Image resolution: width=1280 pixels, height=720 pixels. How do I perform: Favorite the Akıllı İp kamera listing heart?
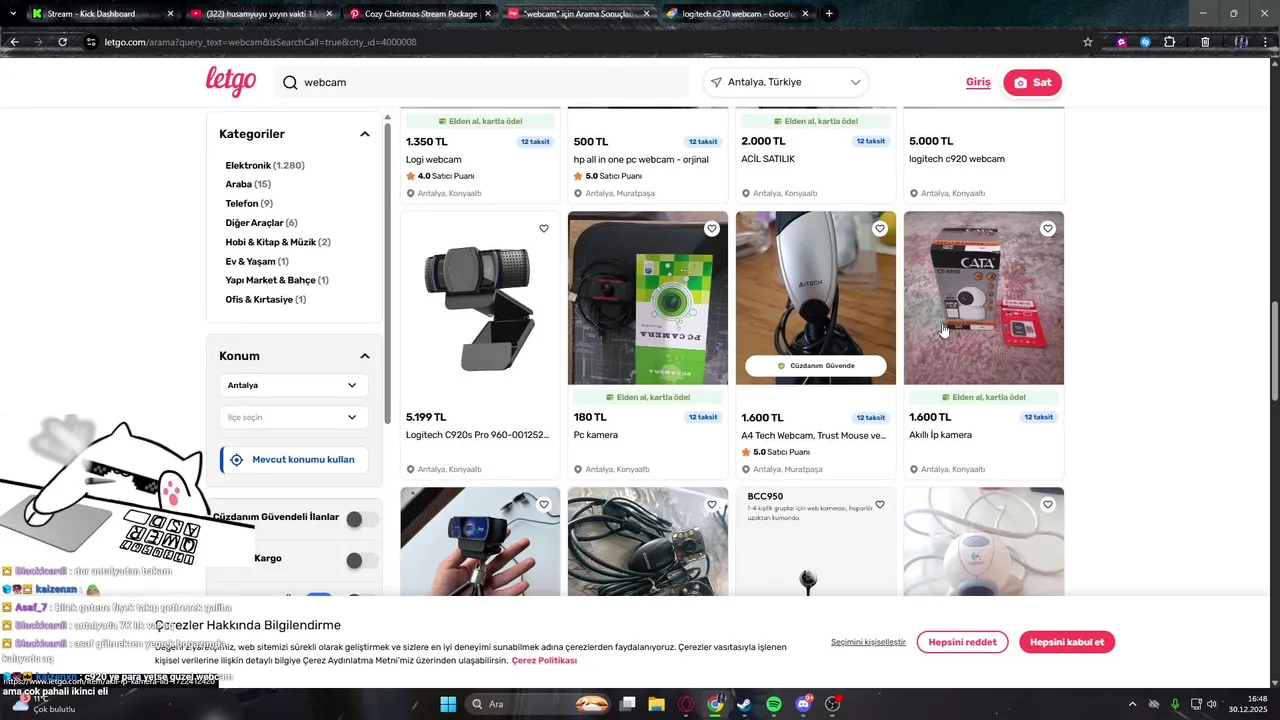(1048, 228)
